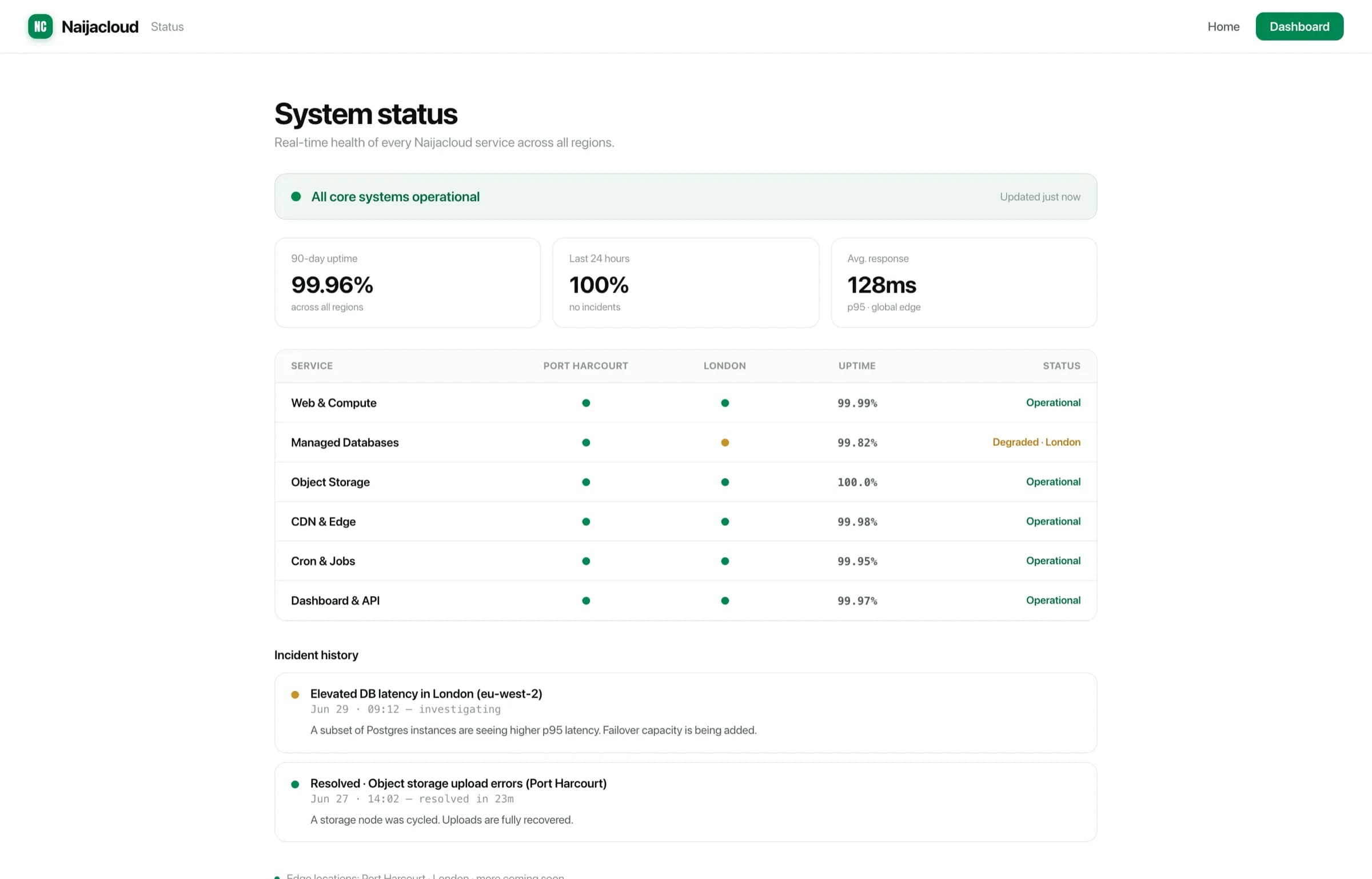Click the London dot for Object Storage
The image size is (1372, 879).
(725, 482)
